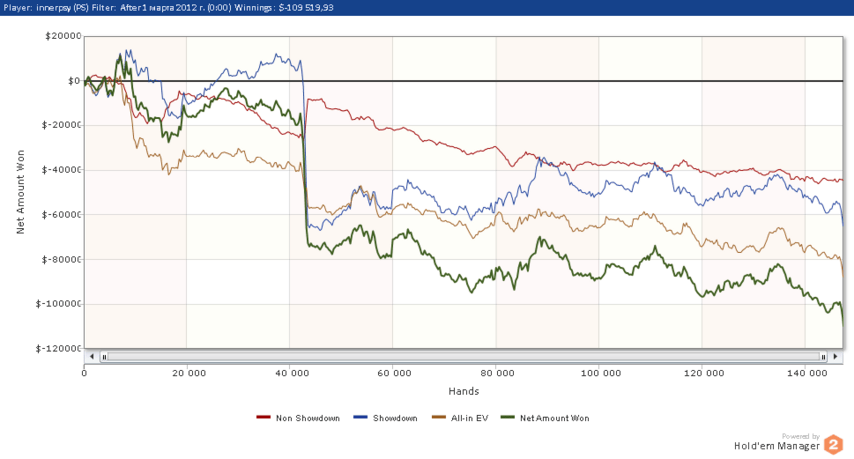Screen dimensions: 854x459
Task: Open the Hold'em Manager text link
Action: (778, 446)
